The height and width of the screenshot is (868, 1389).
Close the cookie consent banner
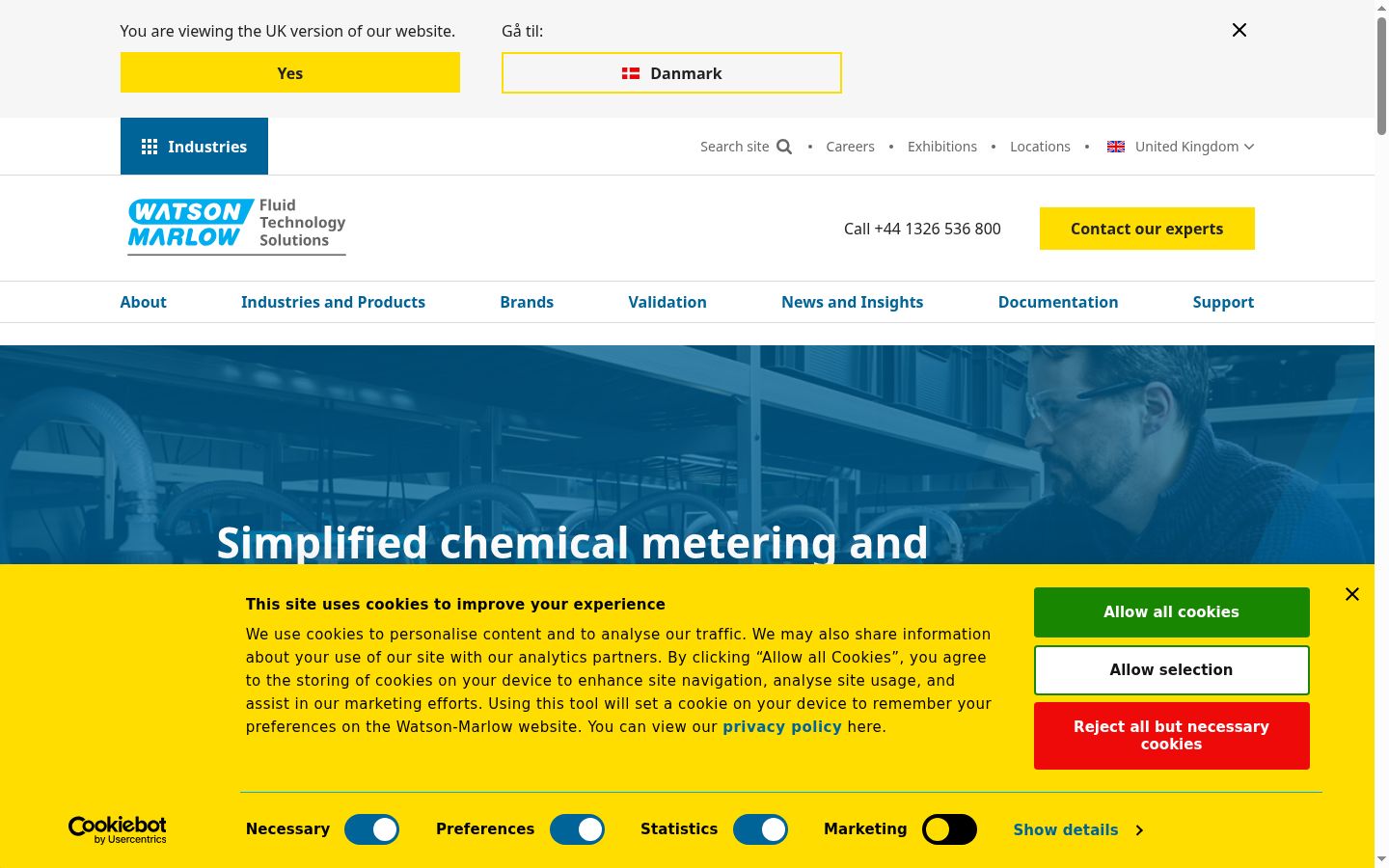tap(1352, 594)
